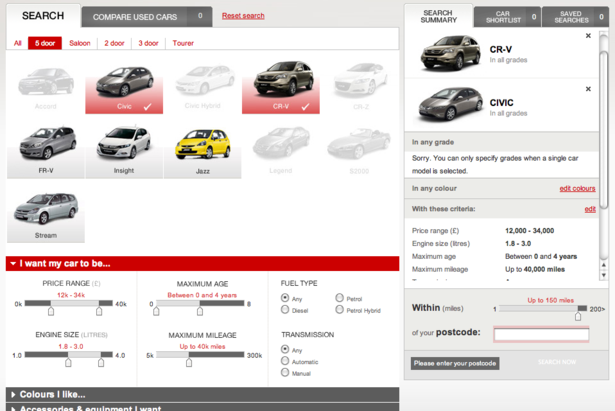615x411 pixels.
Task: Click the Search Now button
Action: 557,362
